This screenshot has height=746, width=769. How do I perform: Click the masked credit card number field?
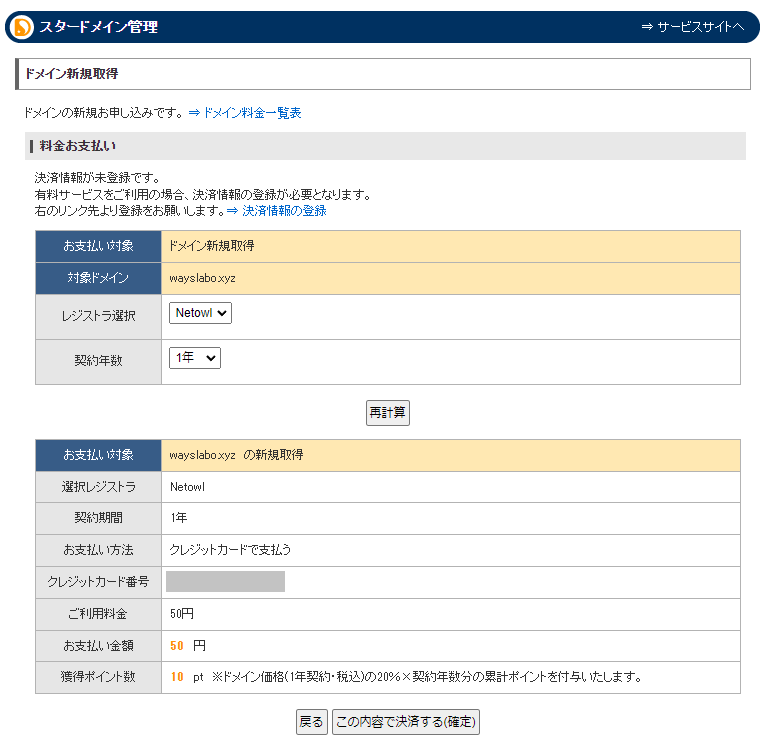pyautogui.click(x=226, y=582)
